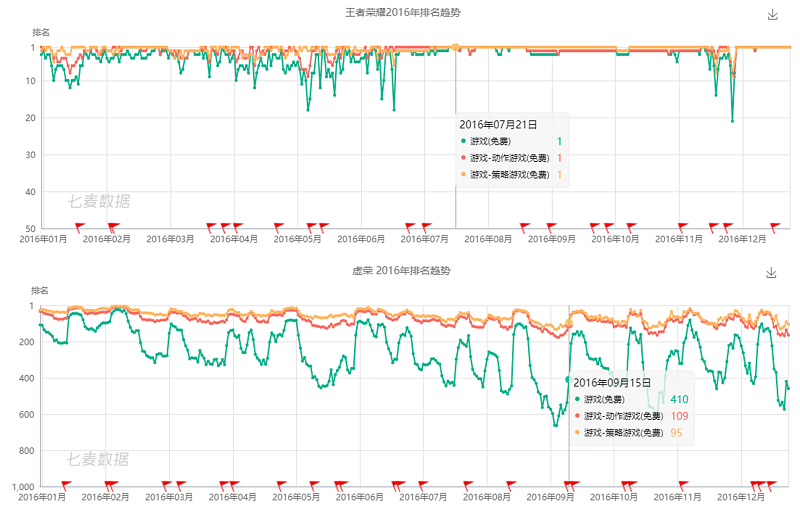Download the 王者荣耀2016年排名趋势 chart

pyautogui.click(x=772, y=15)
